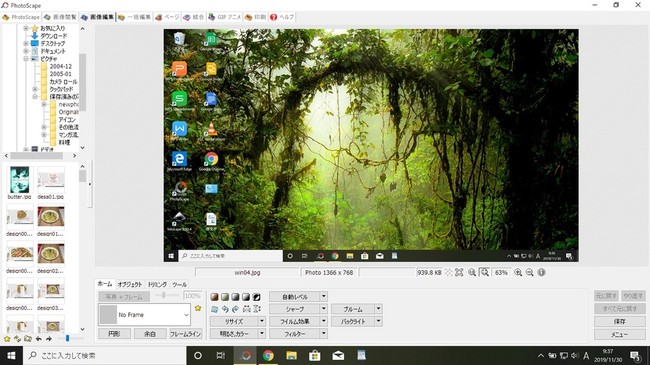Switch to the 画像閲覧 tab
The height and width of the screenshot is (365, 650).
61,17
